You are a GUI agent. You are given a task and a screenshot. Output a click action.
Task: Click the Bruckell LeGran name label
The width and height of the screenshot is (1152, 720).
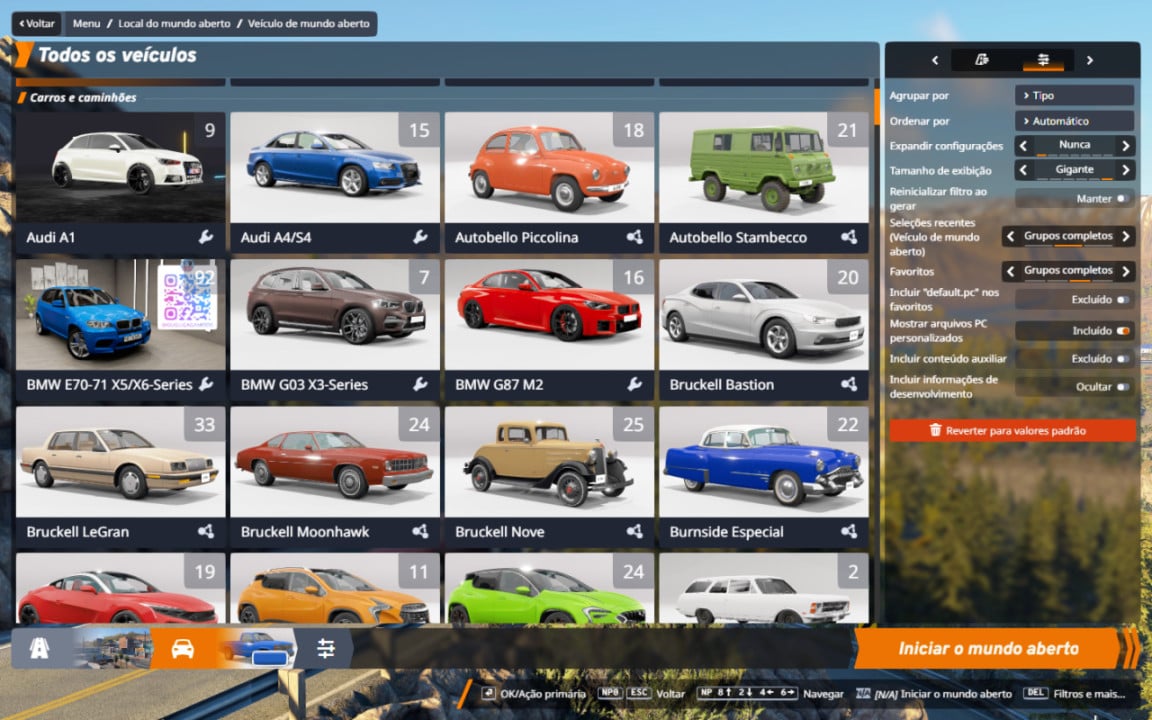pyautogui.click(x=78, y=532)
